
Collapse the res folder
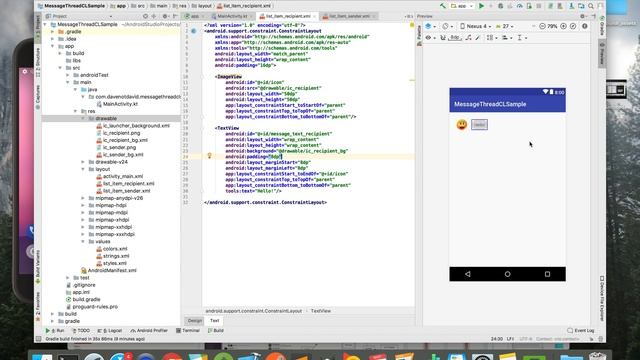76,111
